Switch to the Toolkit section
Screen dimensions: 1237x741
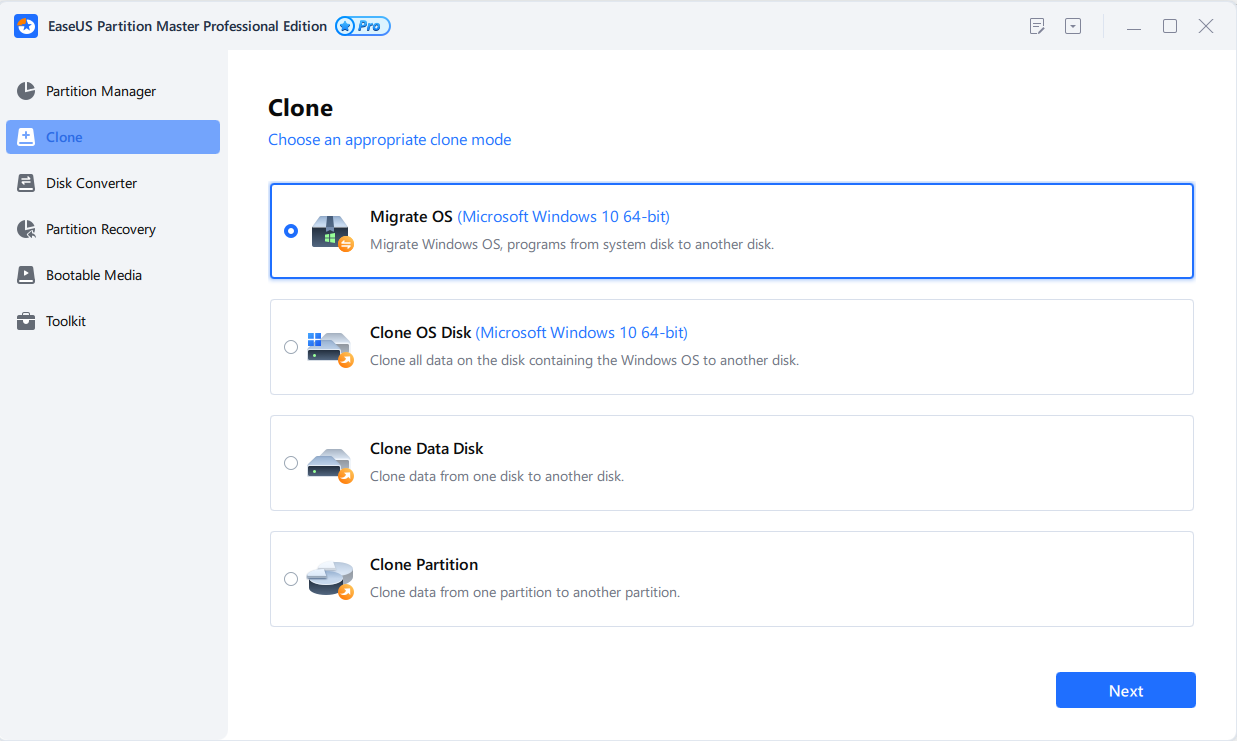point(66,321)
